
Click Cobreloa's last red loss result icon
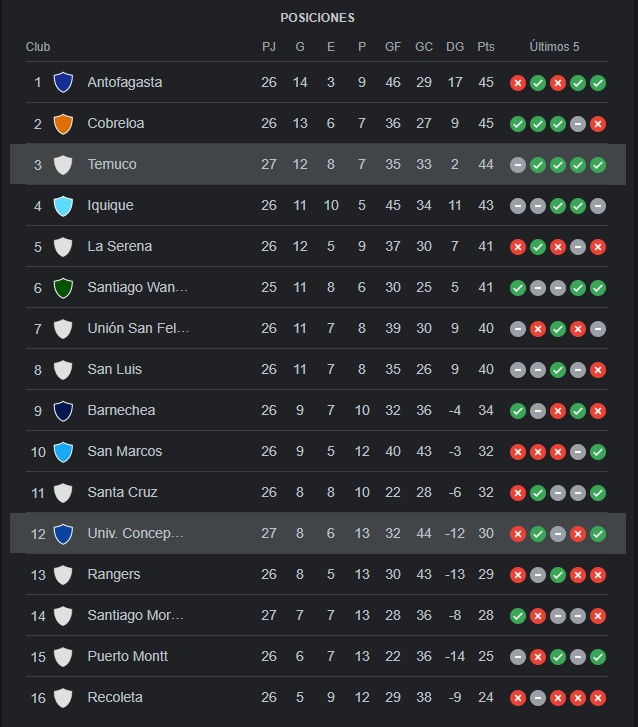[598, 124]
